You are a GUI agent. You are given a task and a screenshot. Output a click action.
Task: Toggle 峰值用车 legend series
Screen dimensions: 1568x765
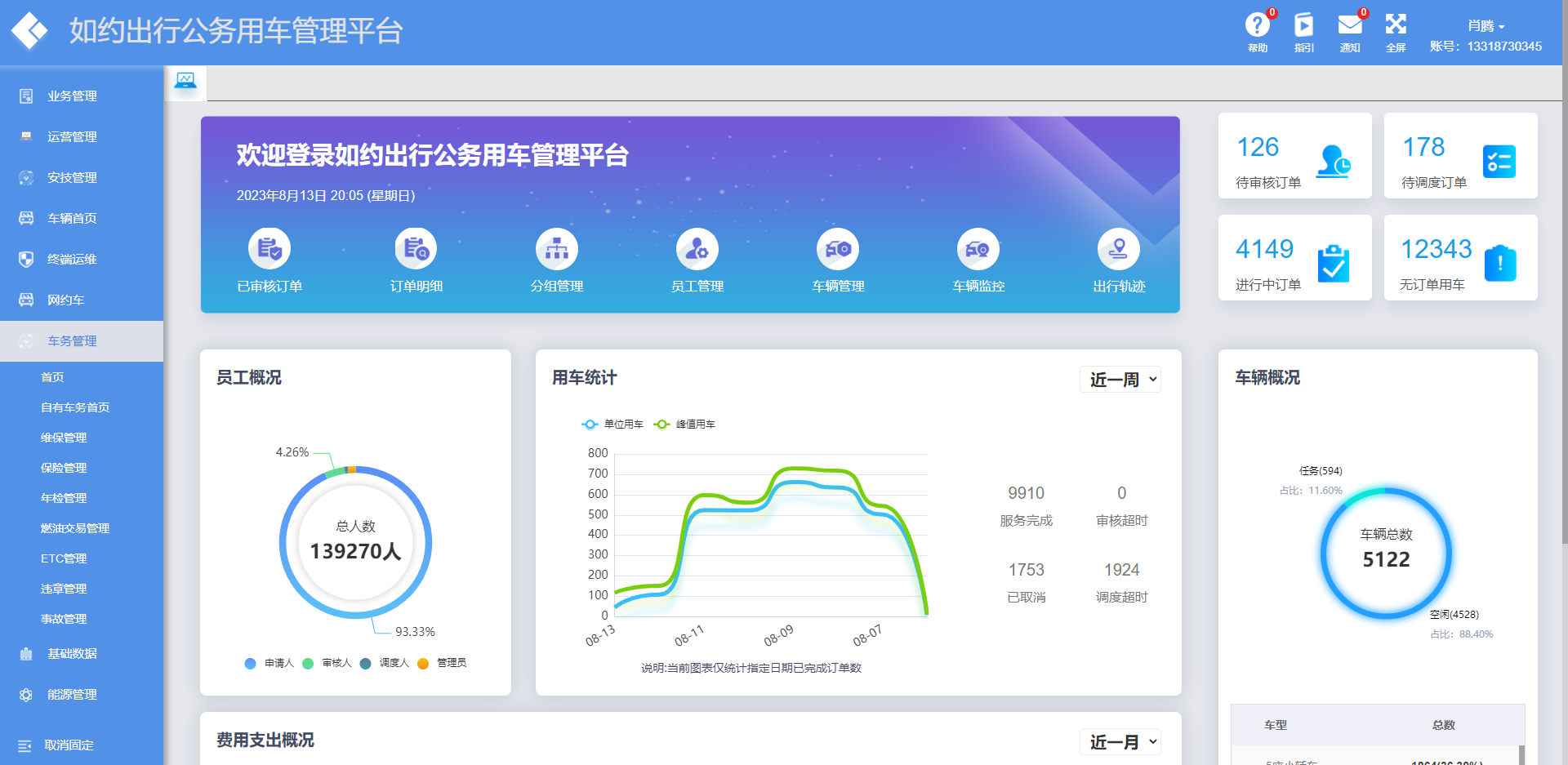(684, 425)
